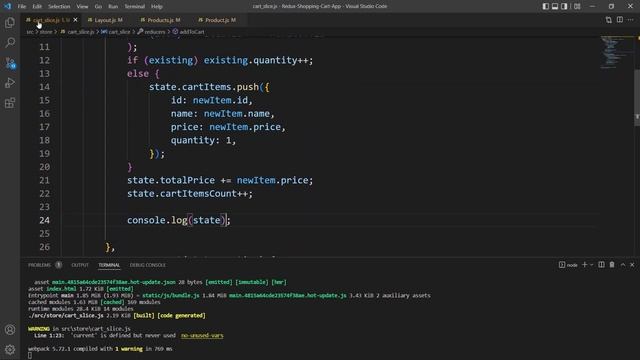Screen dimensions: 640x360
Task: Open the Go menu
Action: 98,7
